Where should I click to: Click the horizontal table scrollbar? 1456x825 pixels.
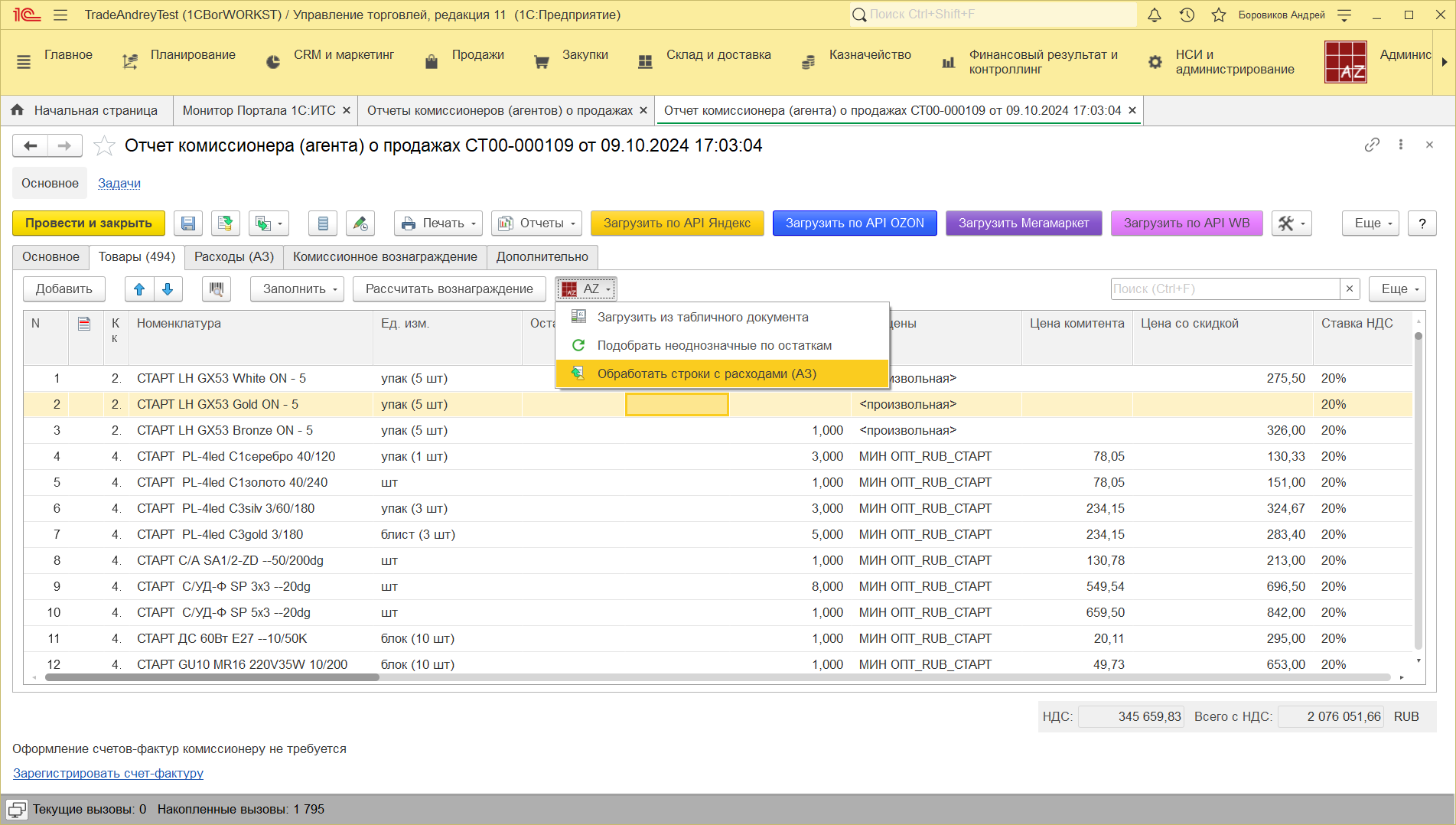213,677
